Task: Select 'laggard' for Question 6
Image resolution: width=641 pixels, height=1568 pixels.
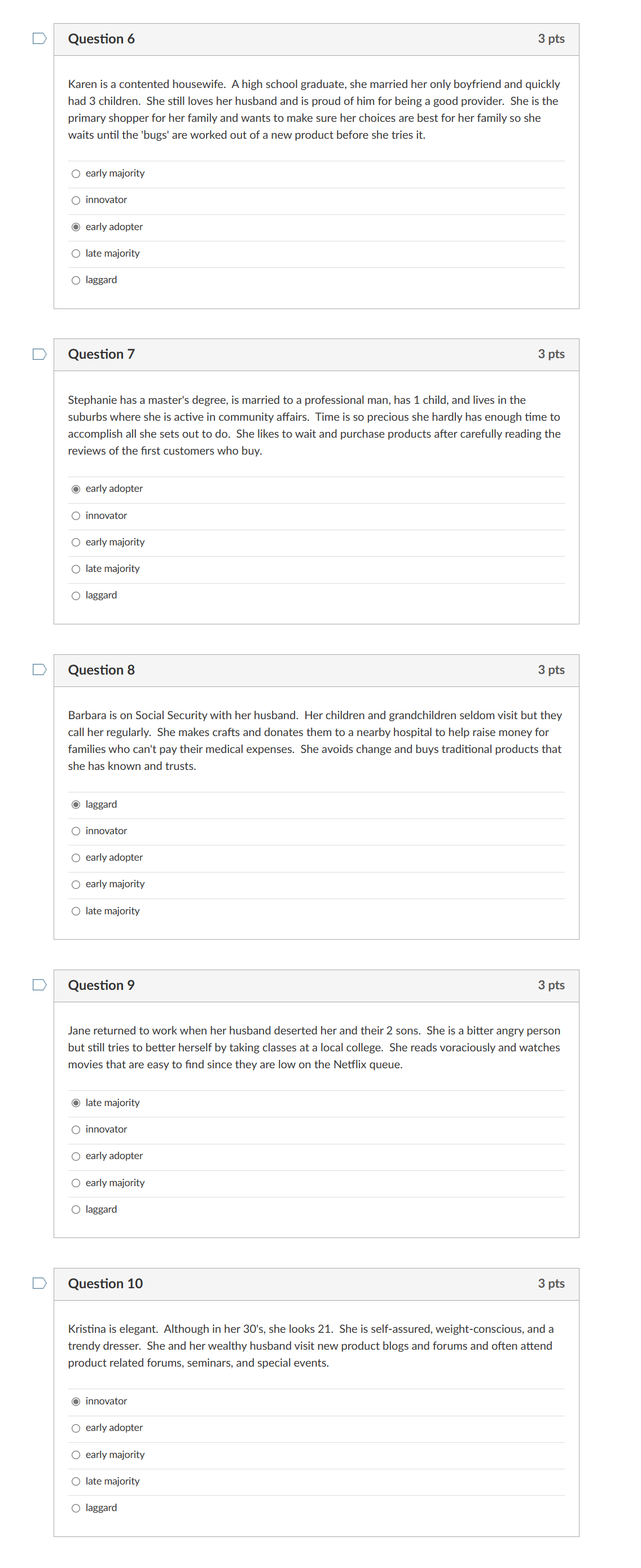Action: pyautogui.click(x=76, y=279)
